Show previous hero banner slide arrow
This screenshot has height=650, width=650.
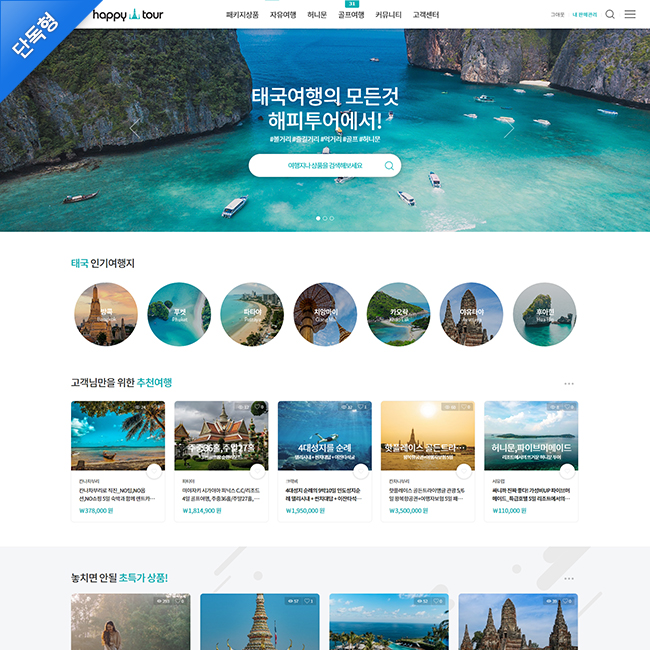click(135, 128)
